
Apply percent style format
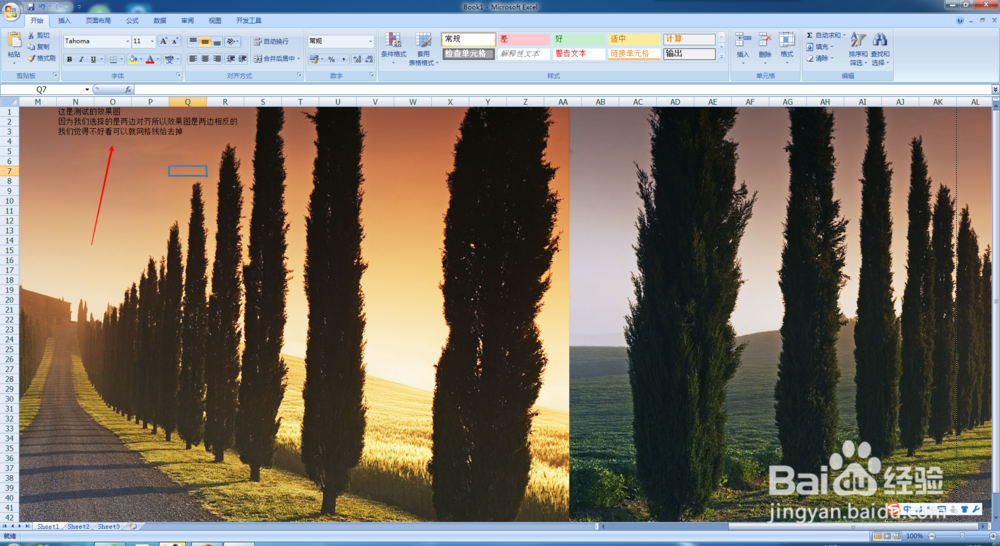click(332, 59)
